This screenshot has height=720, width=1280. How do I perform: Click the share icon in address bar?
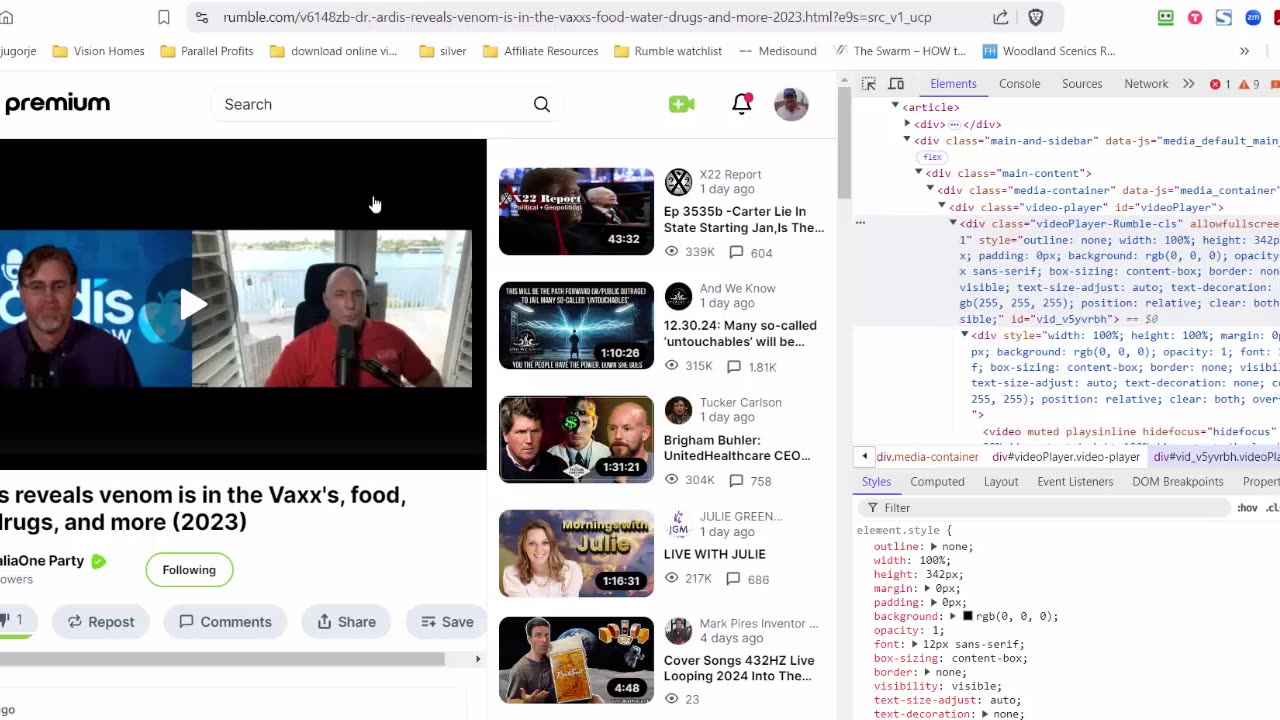click(x=1001, y=17)
